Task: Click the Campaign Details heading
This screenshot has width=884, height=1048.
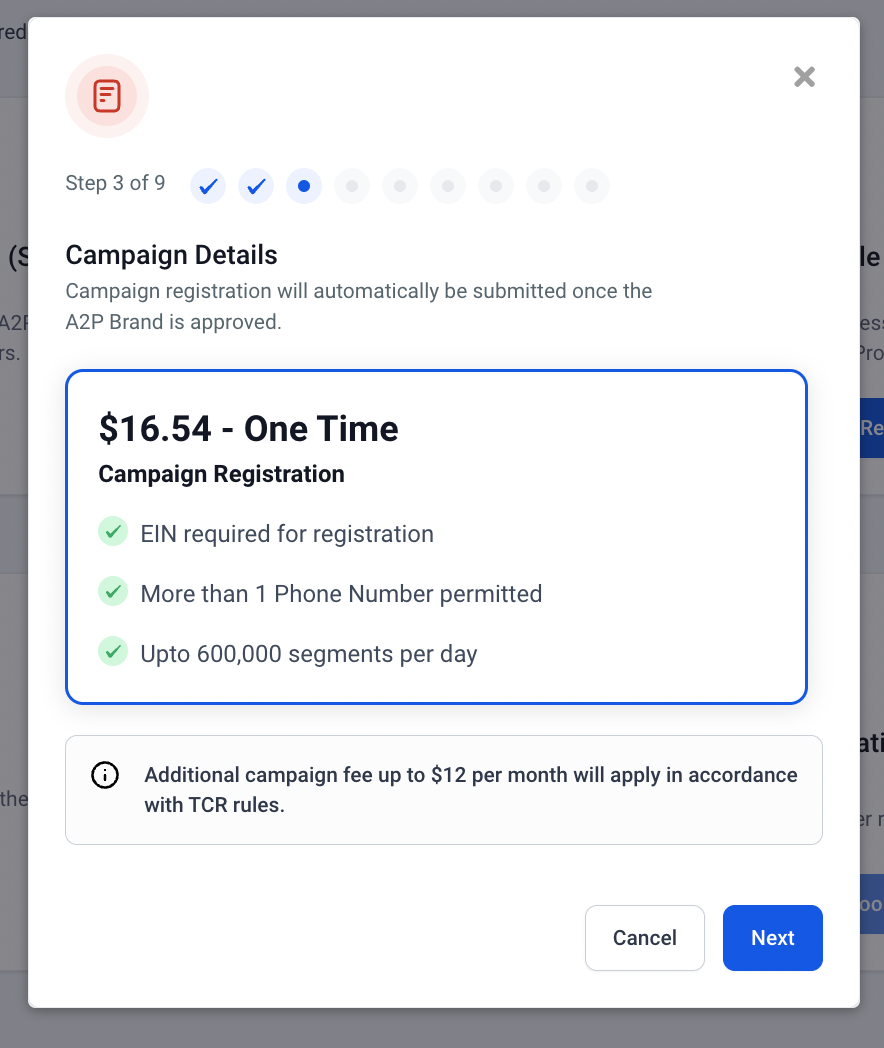Action: click(171, 255)
